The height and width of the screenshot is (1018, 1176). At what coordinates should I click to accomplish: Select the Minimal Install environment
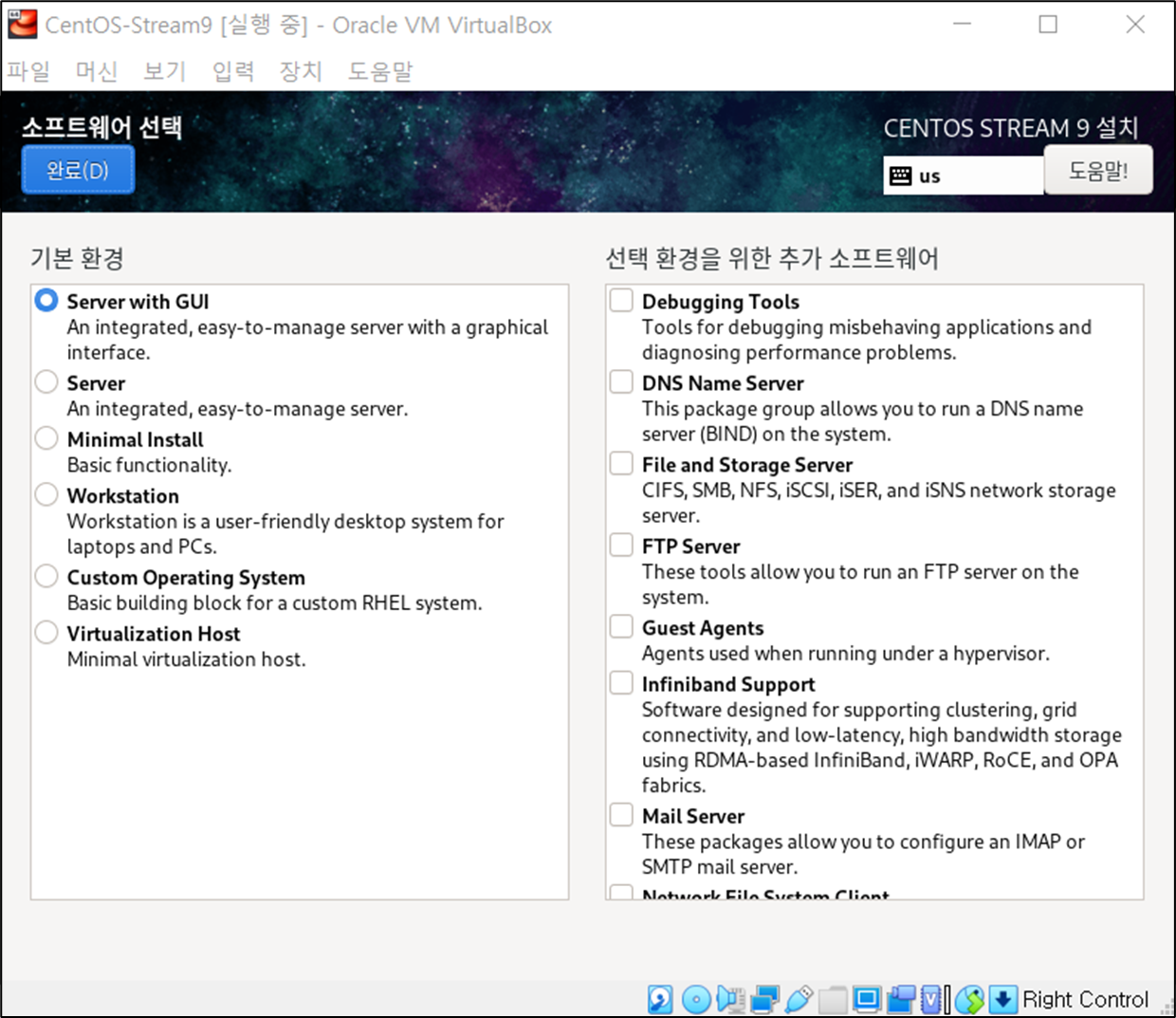[46, 438]
